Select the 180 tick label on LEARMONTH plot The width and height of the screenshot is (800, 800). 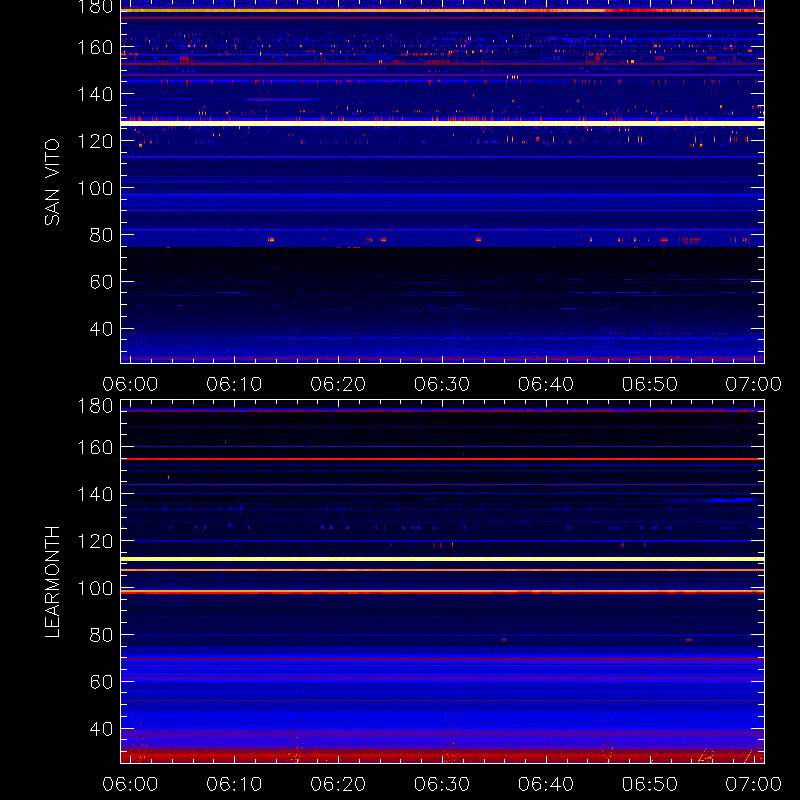click(x=95, y=406)
